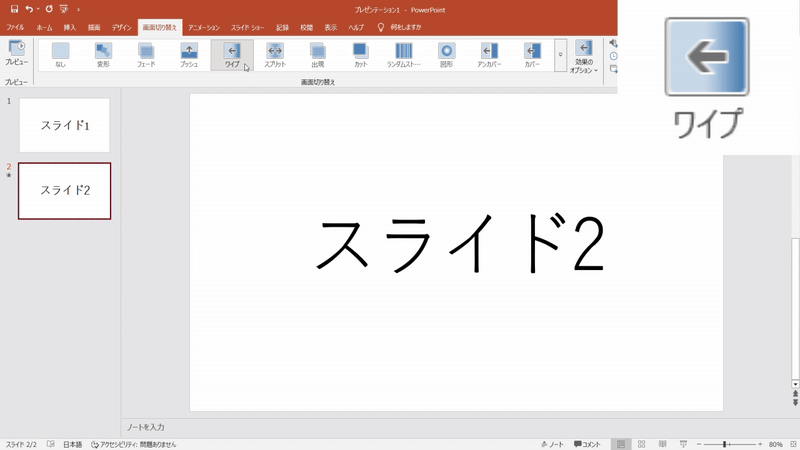
Task: Fit slide to current window
Action: (793, 444)
